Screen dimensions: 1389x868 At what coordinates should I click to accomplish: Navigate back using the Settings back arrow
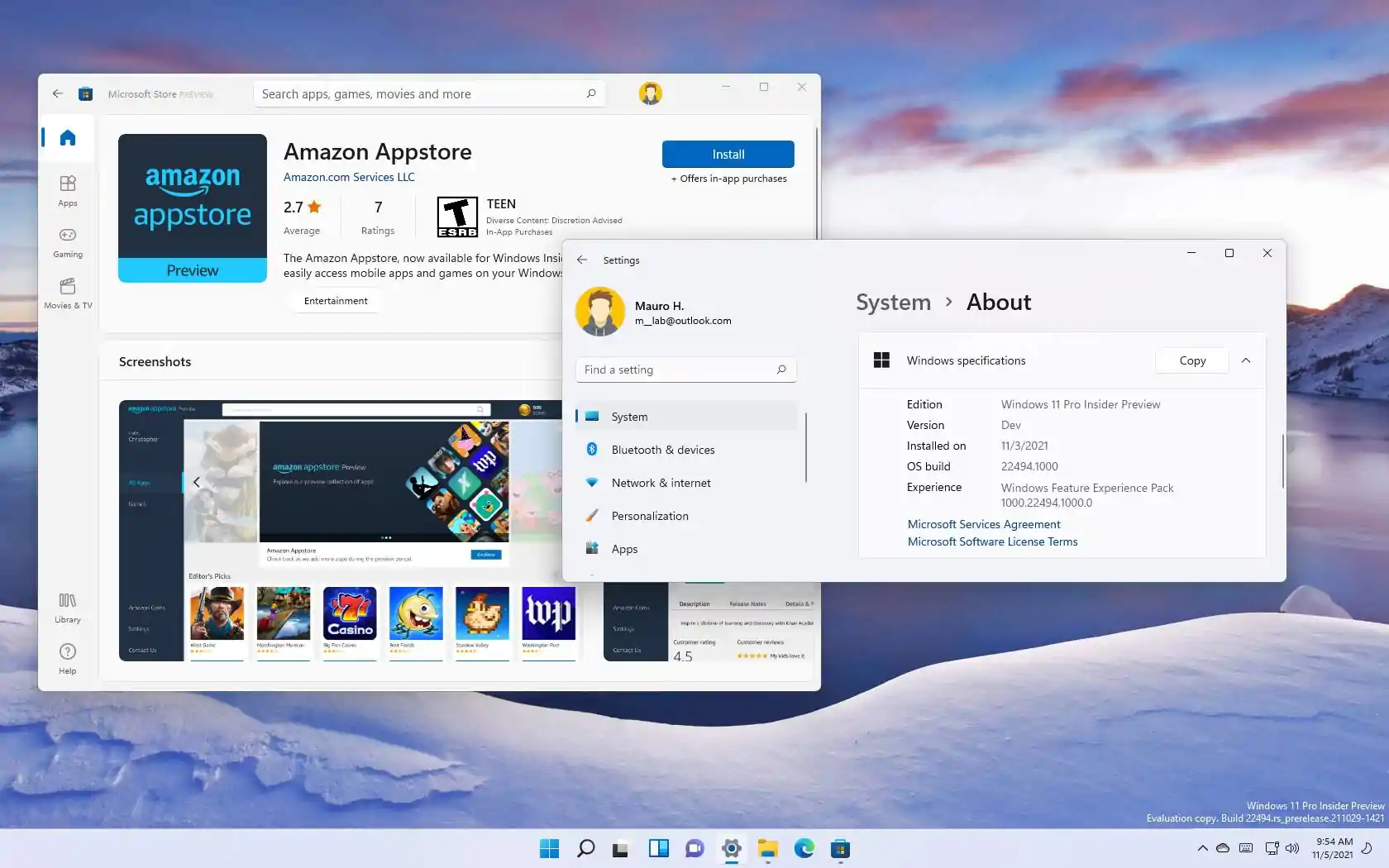pos(582,260)
